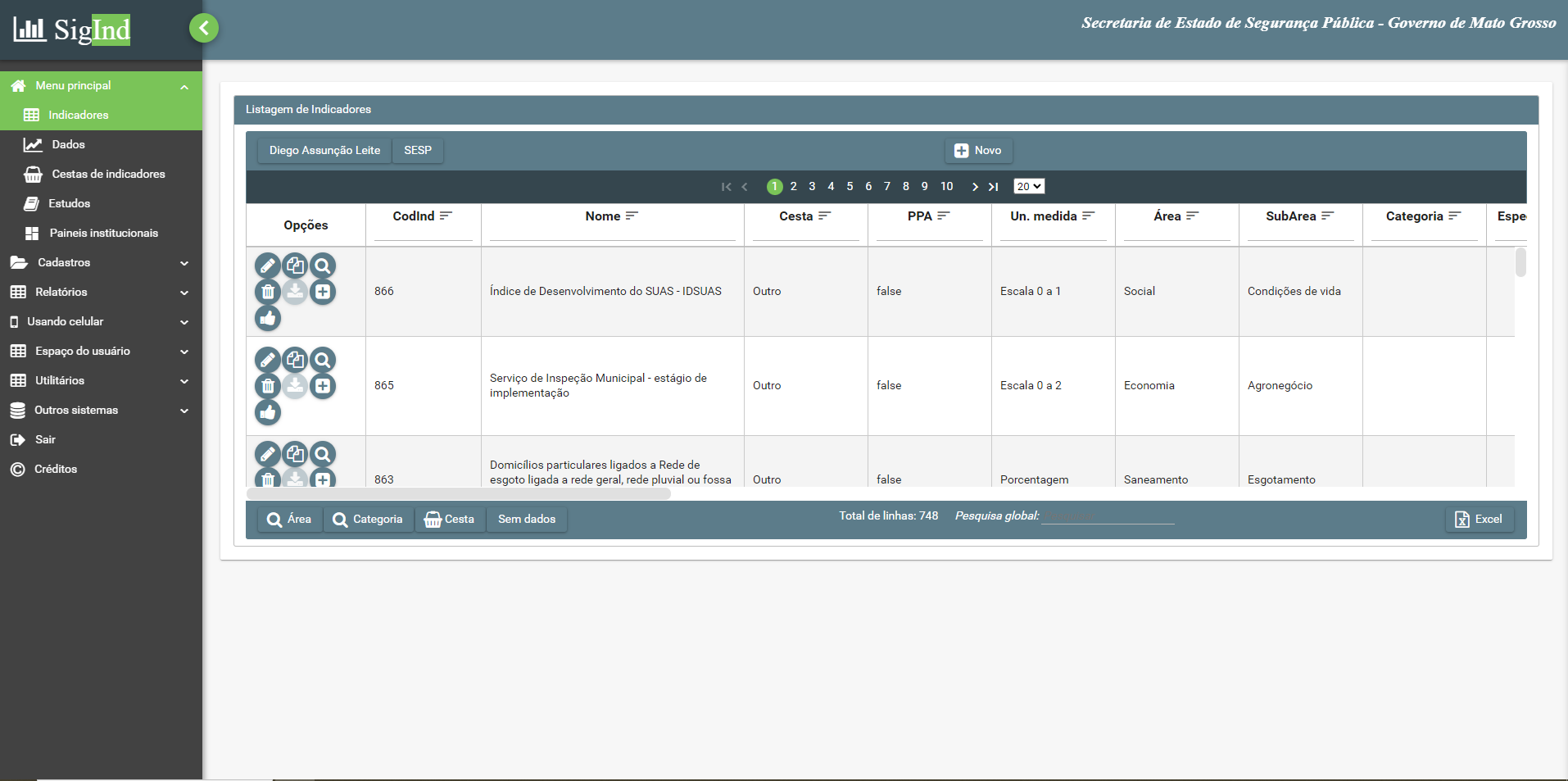
Task: Click the thumbs-up icon for indicator 866
Action: click(x=268, y=318)
